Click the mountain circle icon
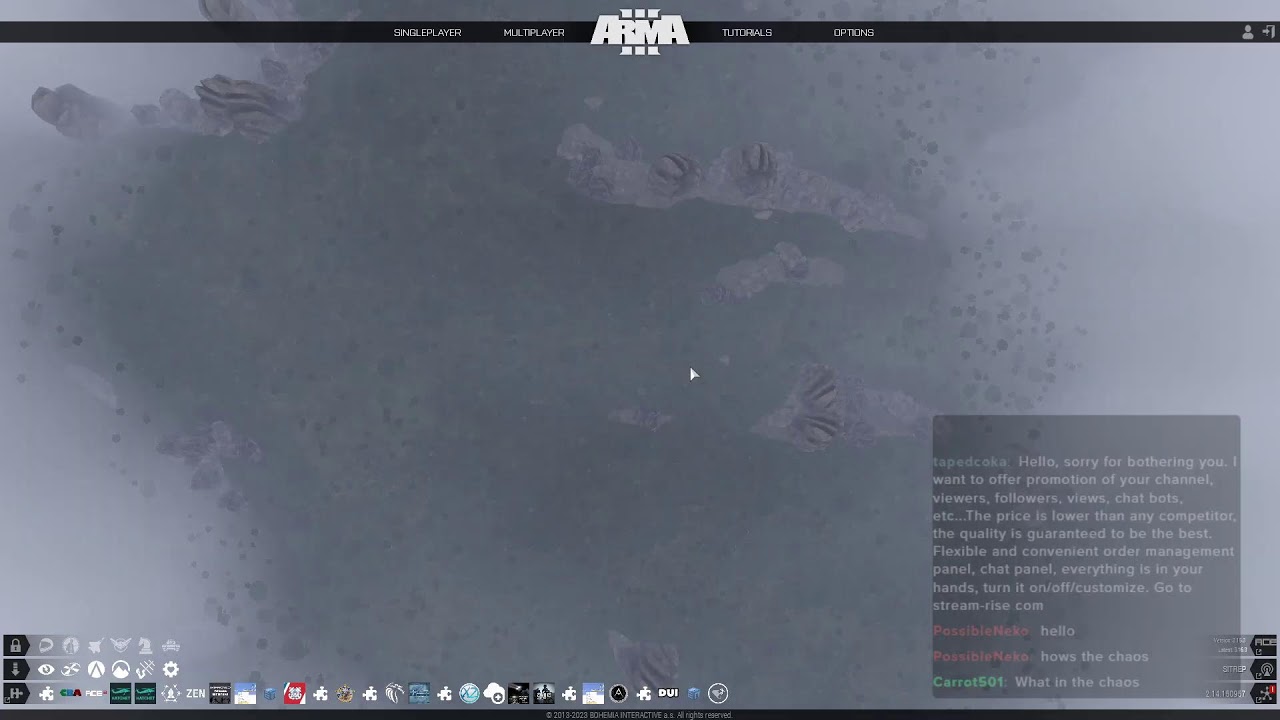 [x=121, y=670]
